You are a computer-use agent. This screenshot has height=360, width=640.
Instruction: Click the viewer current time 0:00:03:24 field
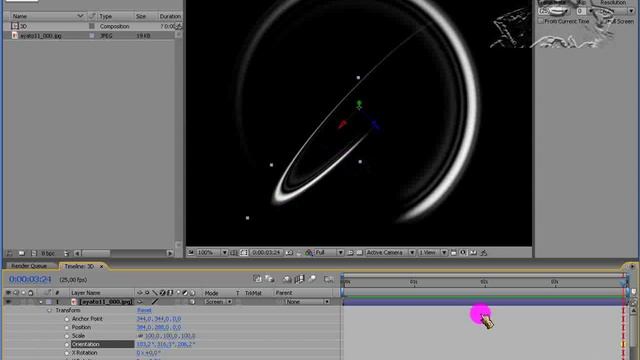point(266,253)
